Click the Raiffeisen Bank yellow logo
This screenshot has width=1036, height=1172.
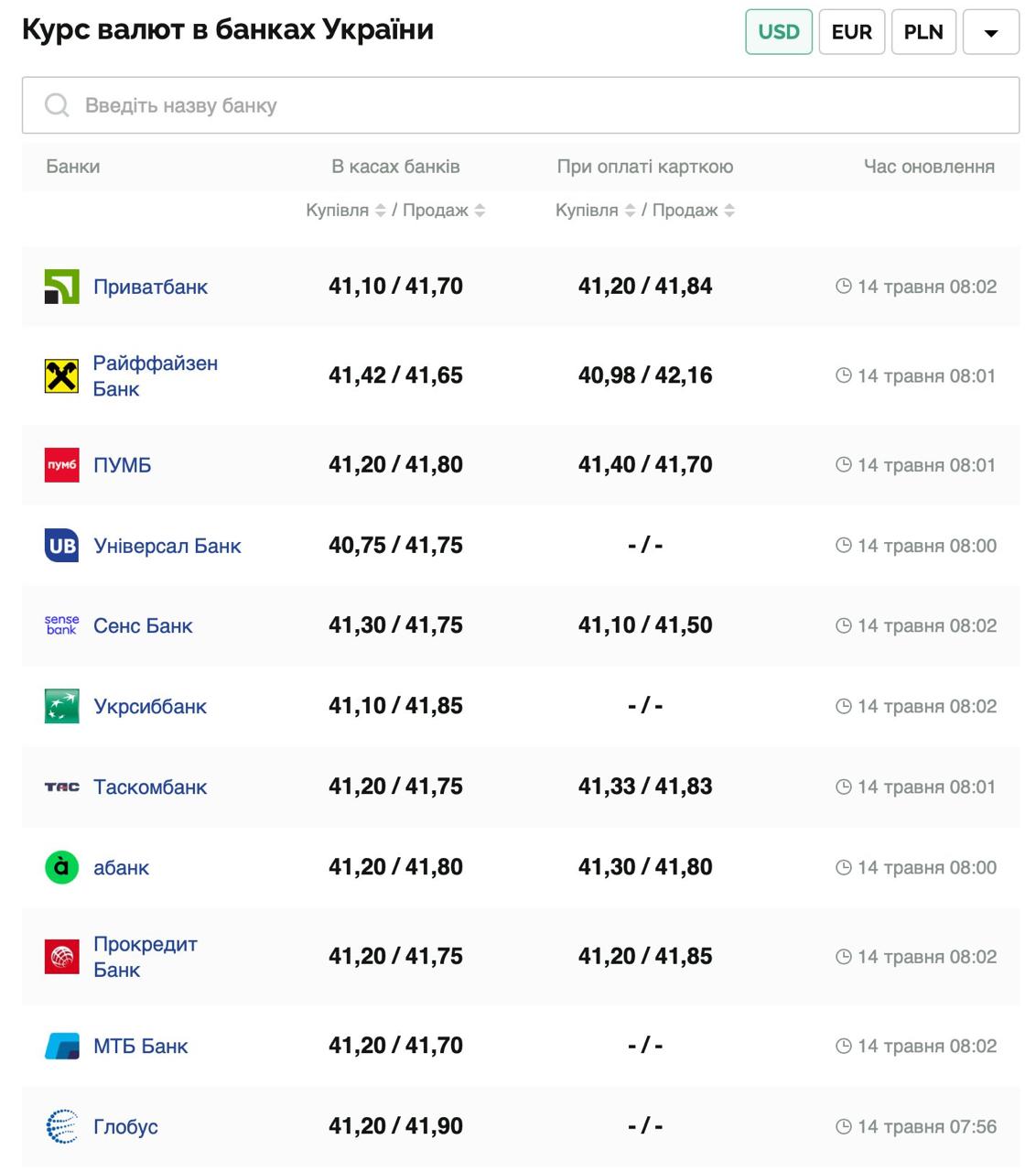tap(61, 376)
